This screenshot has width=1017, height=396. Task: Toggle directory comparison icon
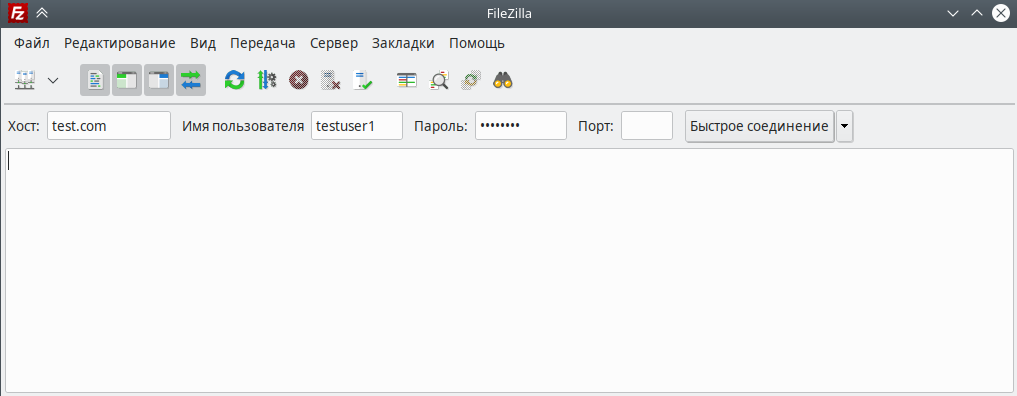pos(439,80)
